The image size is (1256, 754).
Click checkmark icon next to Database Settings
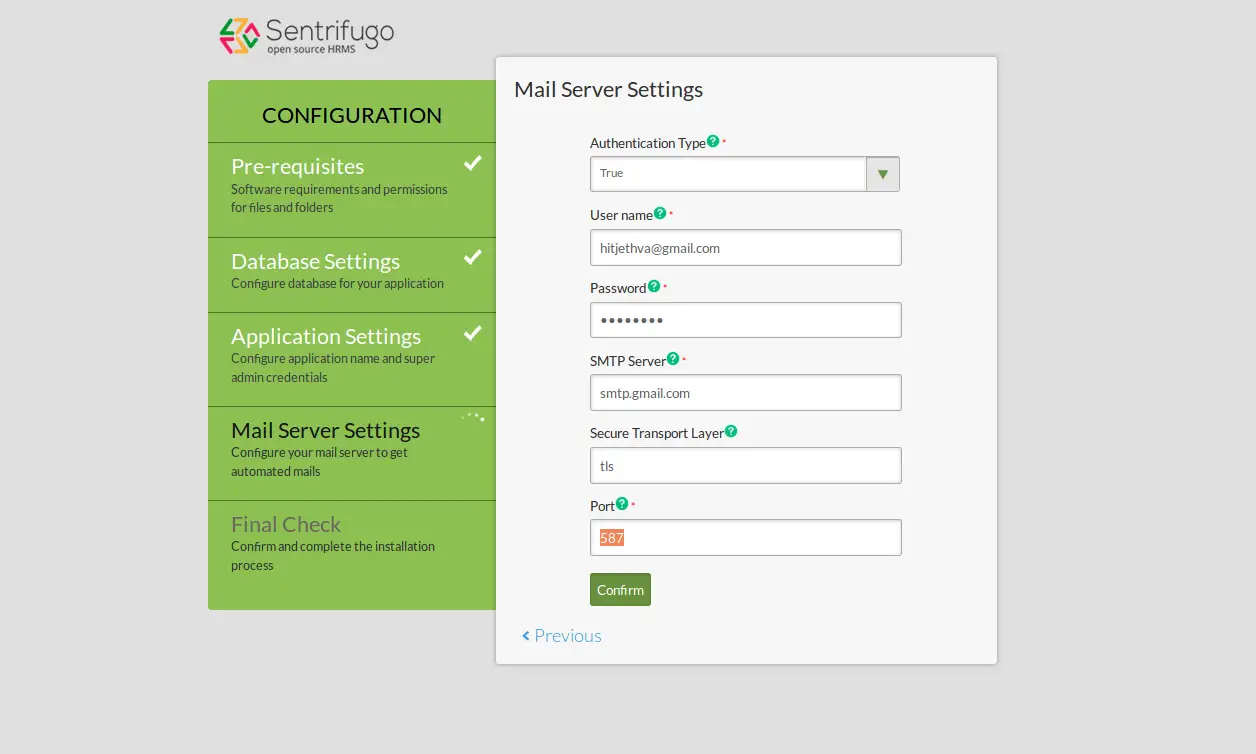tap(473, 257)
